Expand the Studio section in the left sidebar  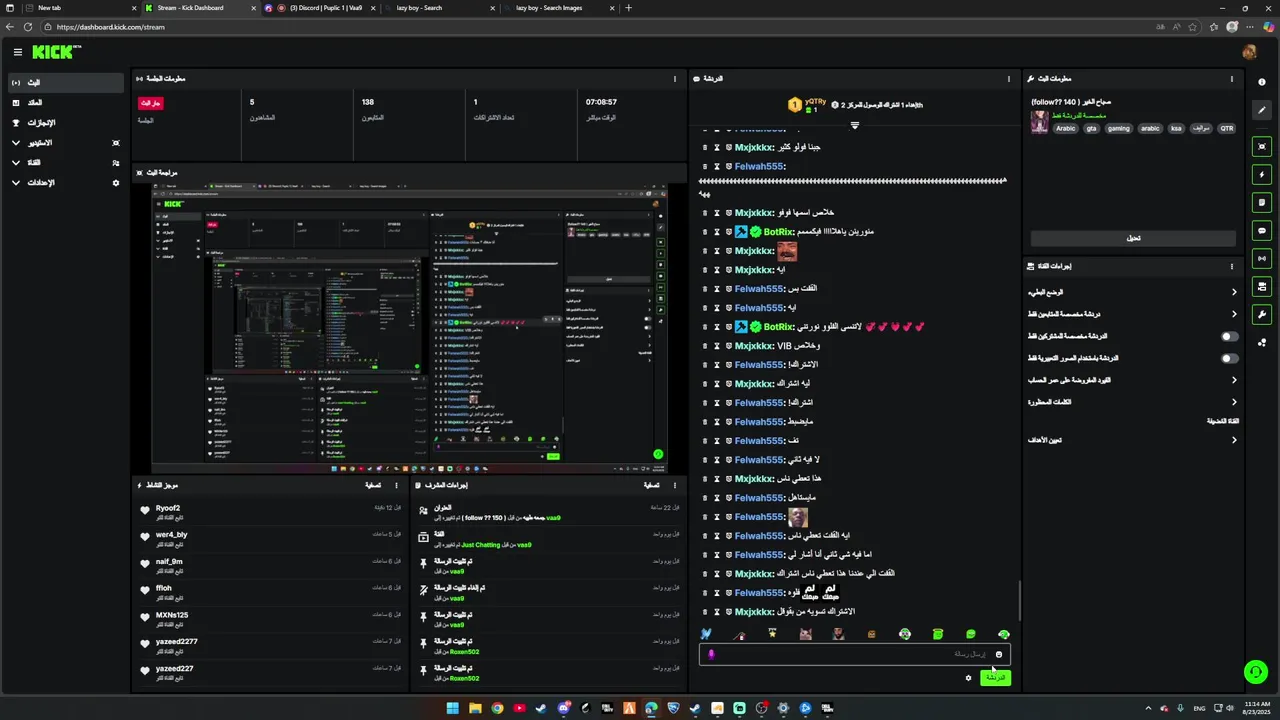pyautogui.click(x=15, y=143)
